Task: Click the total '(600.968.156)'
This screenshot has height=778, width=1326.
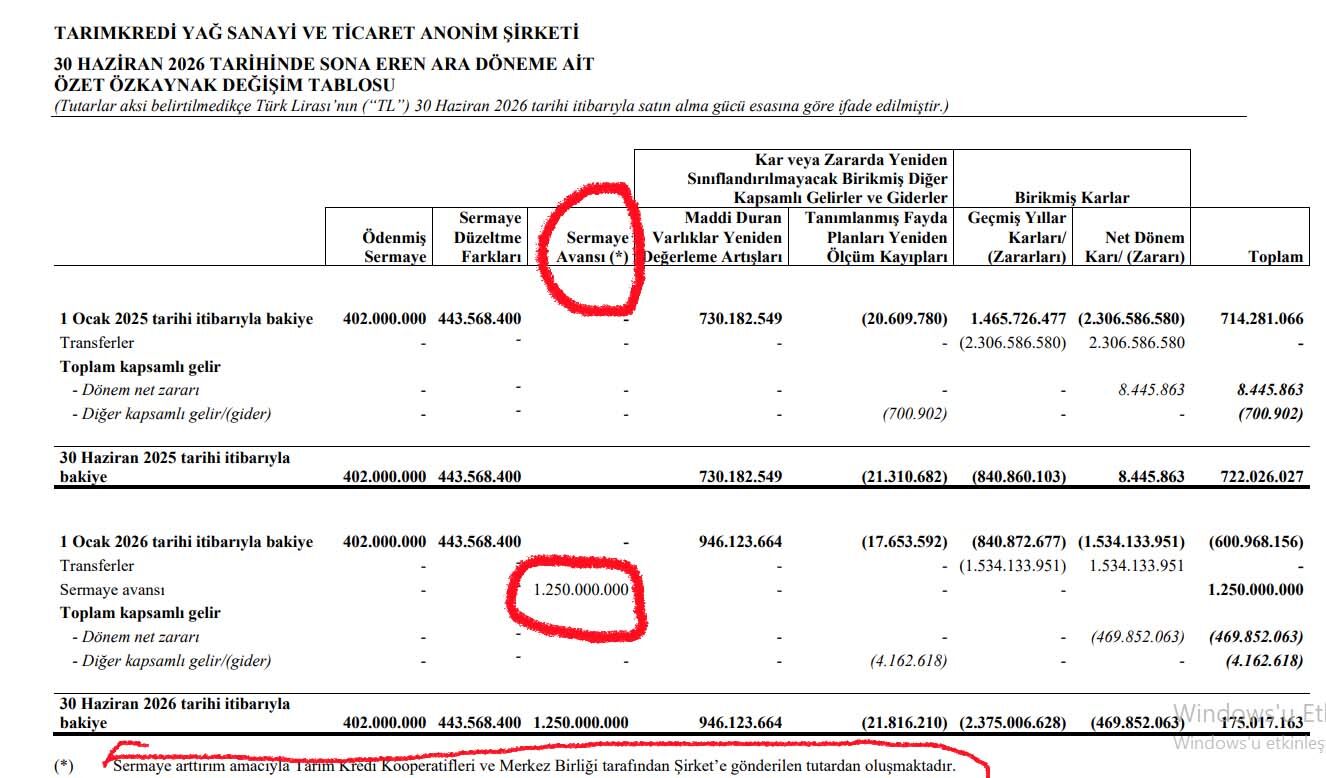Action: pos(1257,542)
